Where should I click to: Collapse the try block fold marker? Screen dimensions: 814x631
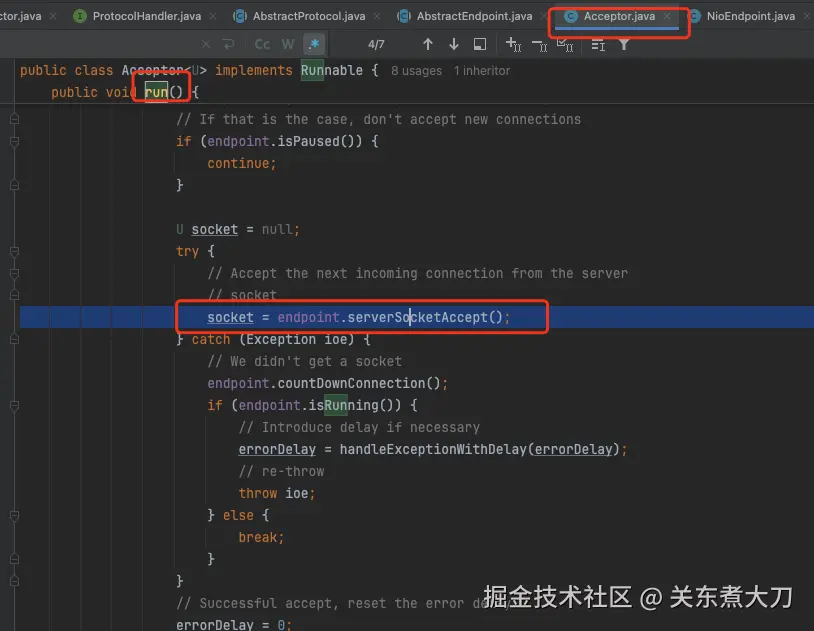15,252
